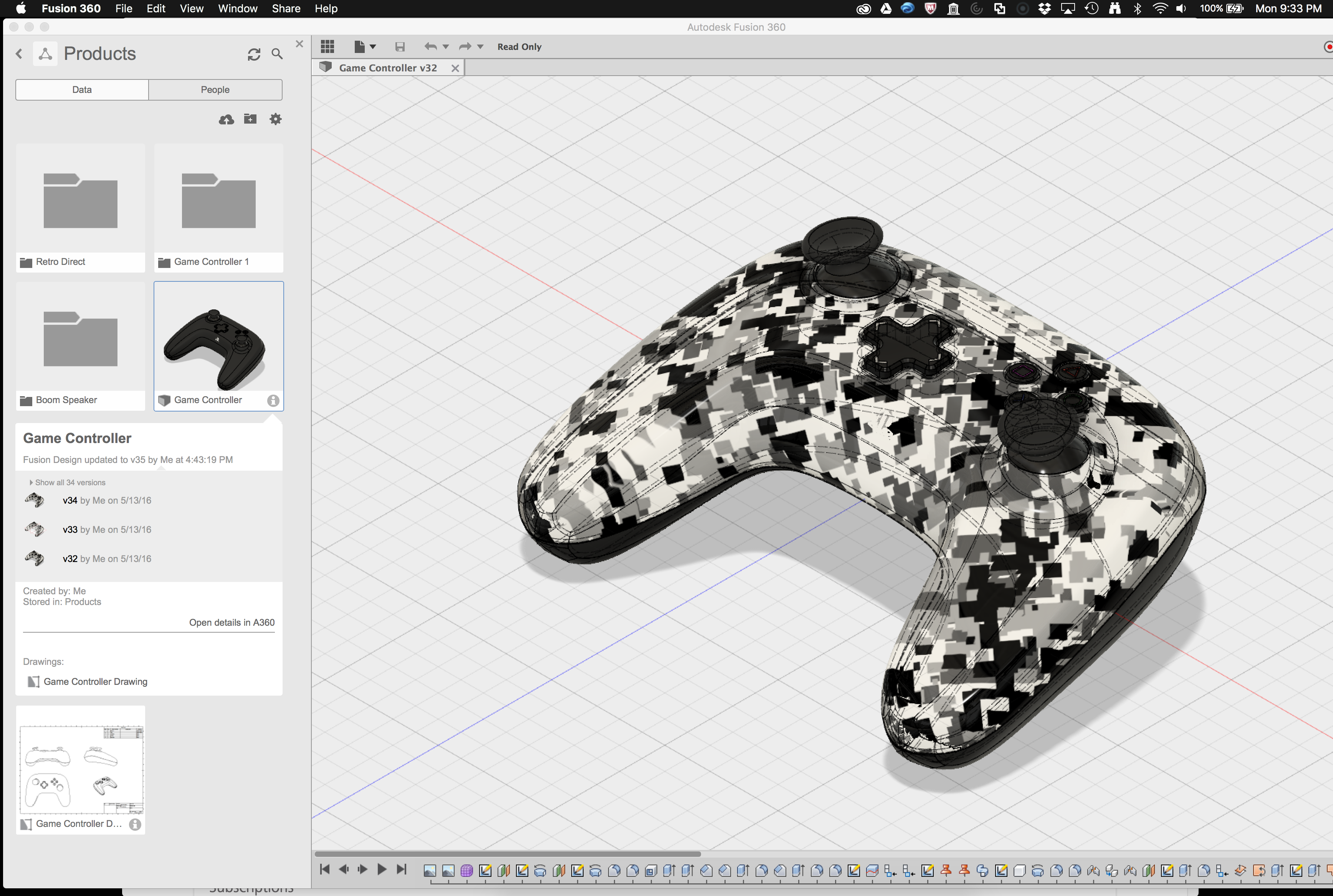Select the Offset Plane feature in timeline
The image size is (1333, 896).
1240,871
